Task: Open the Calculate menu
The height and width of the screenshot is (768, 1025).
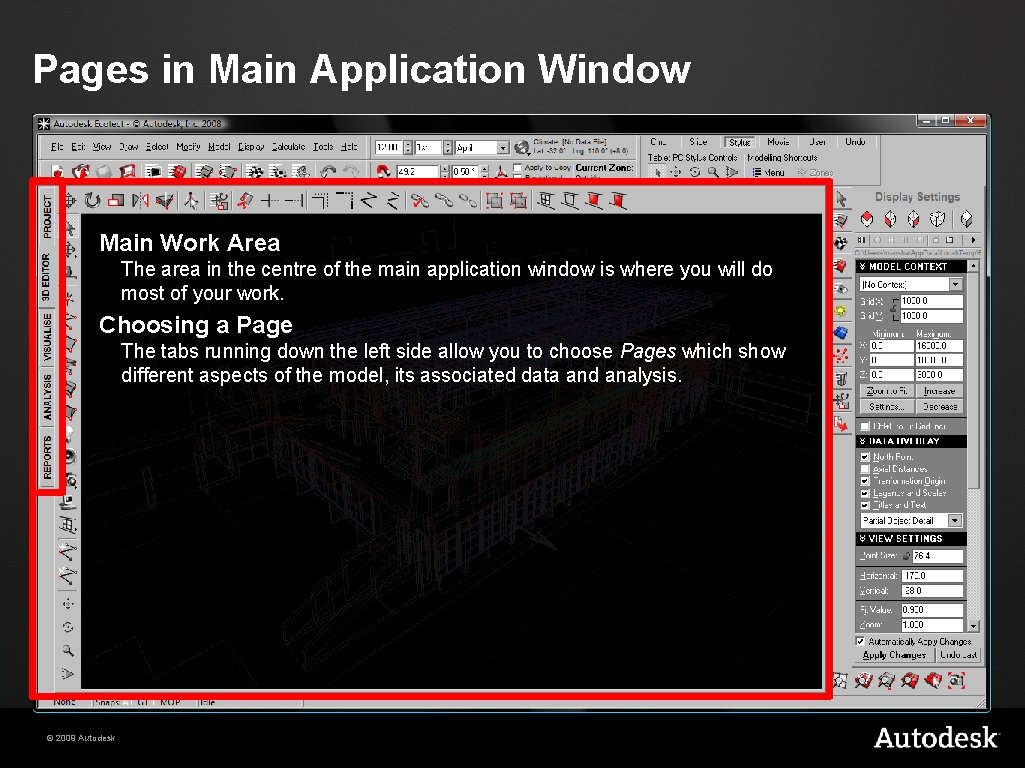Action: tap(288, 146)
